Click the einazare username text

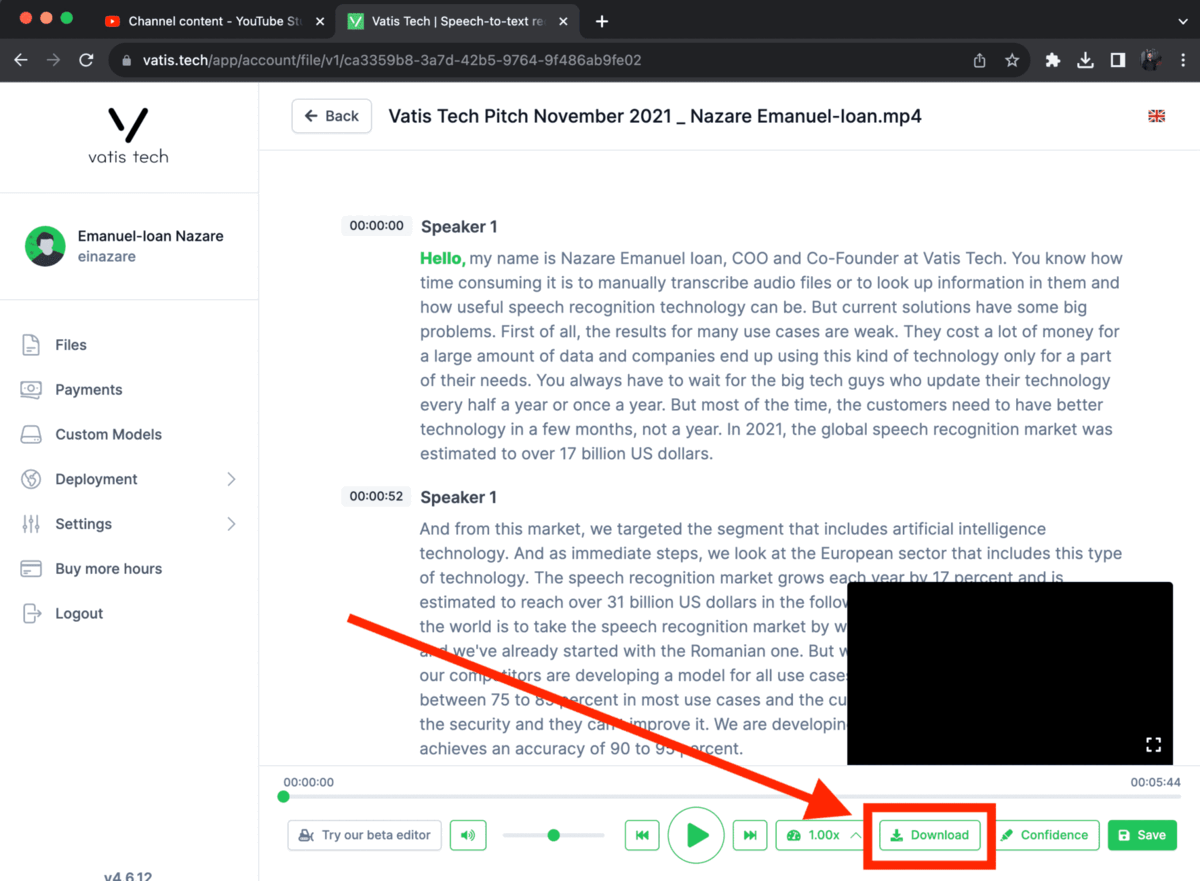coord(107,257)
